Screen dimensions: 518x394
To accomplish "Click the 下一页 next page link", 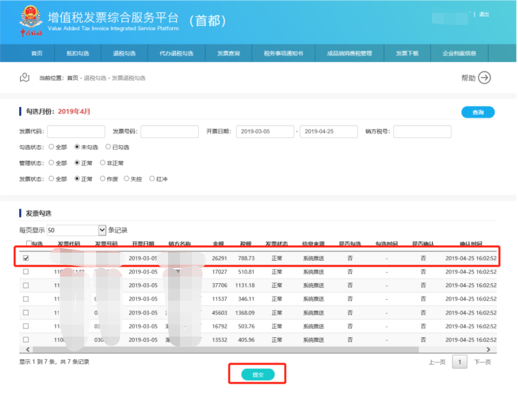I will coord(482,362).
